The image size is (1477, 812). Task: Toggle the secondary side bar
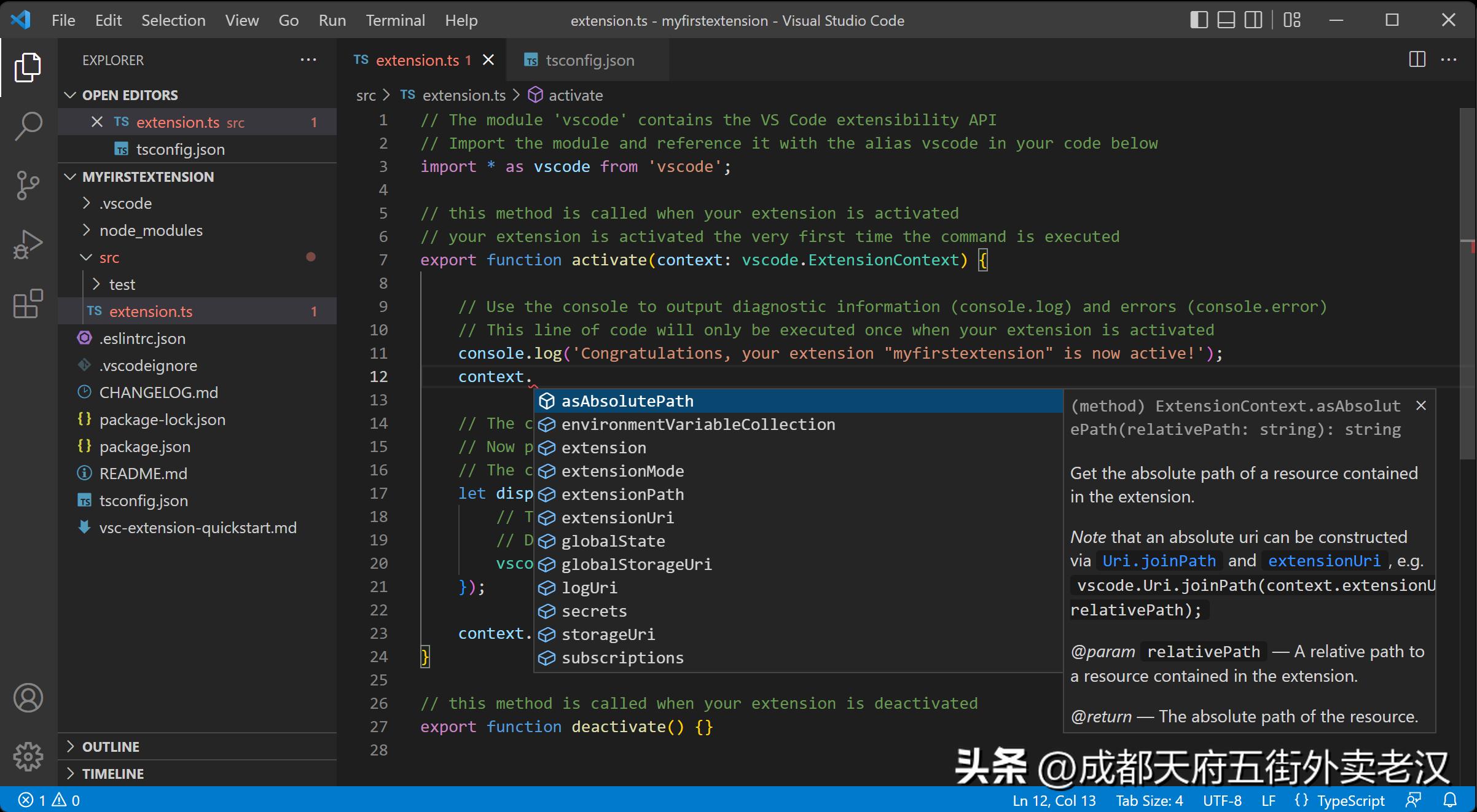point(1253,20)
